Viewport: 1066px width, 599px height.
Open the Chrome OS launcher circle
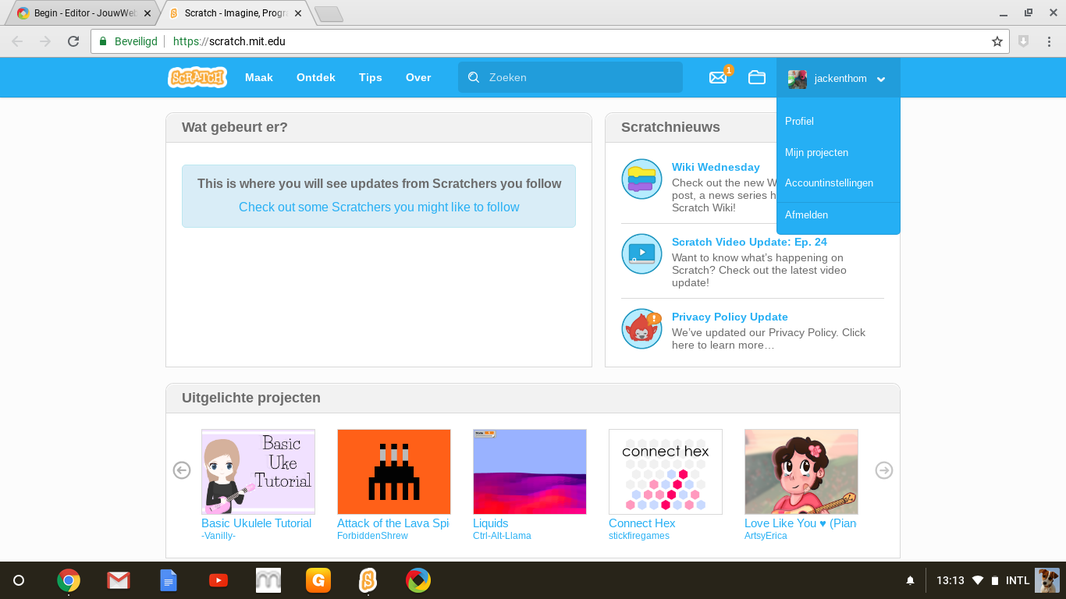tap(19, 581)
